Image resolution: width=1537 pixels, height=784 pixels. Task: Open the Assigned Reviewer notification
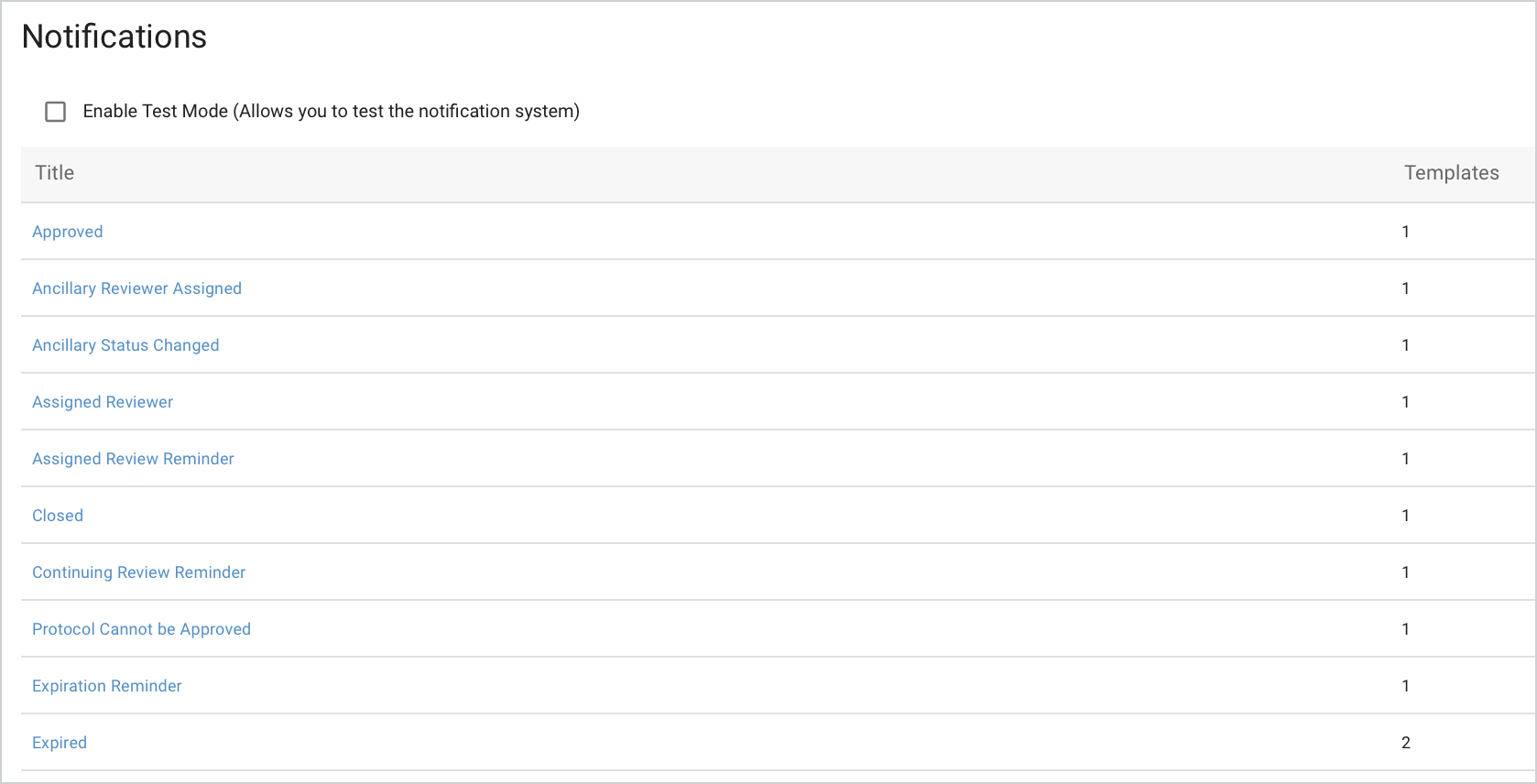coord(102,402)
